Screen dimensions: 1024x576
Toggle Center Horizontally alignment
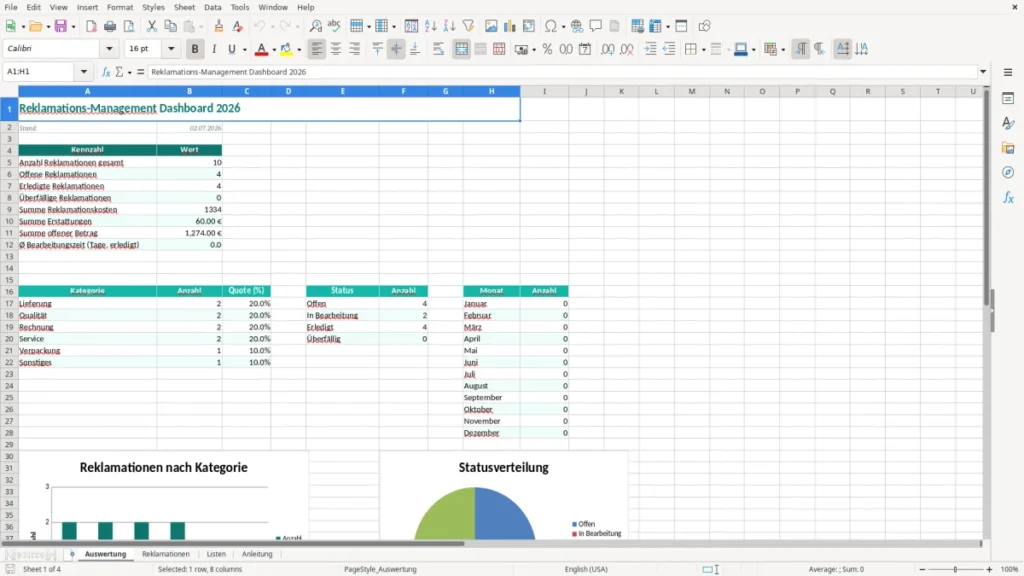[x=336, y=49]
